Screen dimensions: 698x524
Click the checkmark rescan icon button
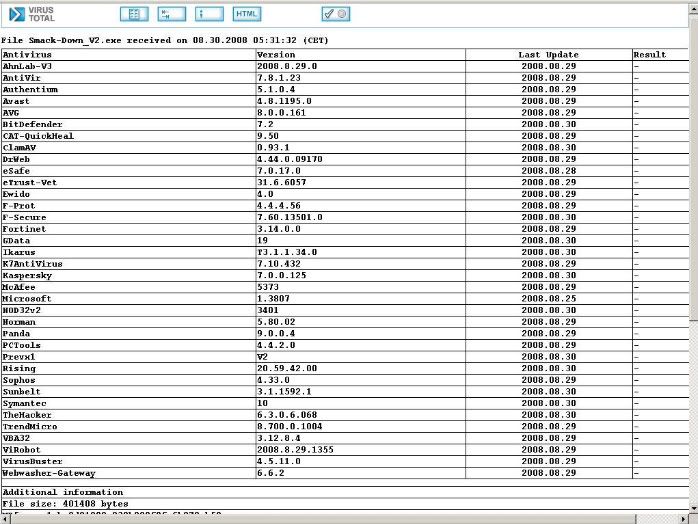point(336,14)
